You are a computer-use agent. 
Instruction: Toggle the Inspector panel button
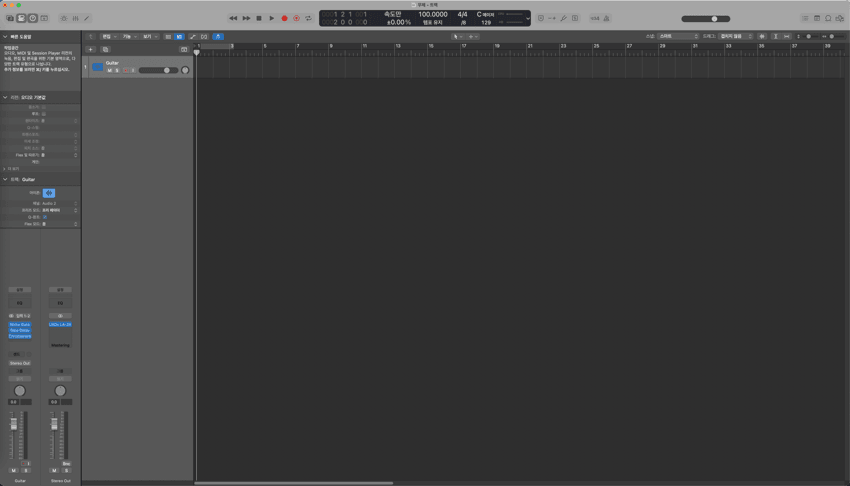[21, 18]
